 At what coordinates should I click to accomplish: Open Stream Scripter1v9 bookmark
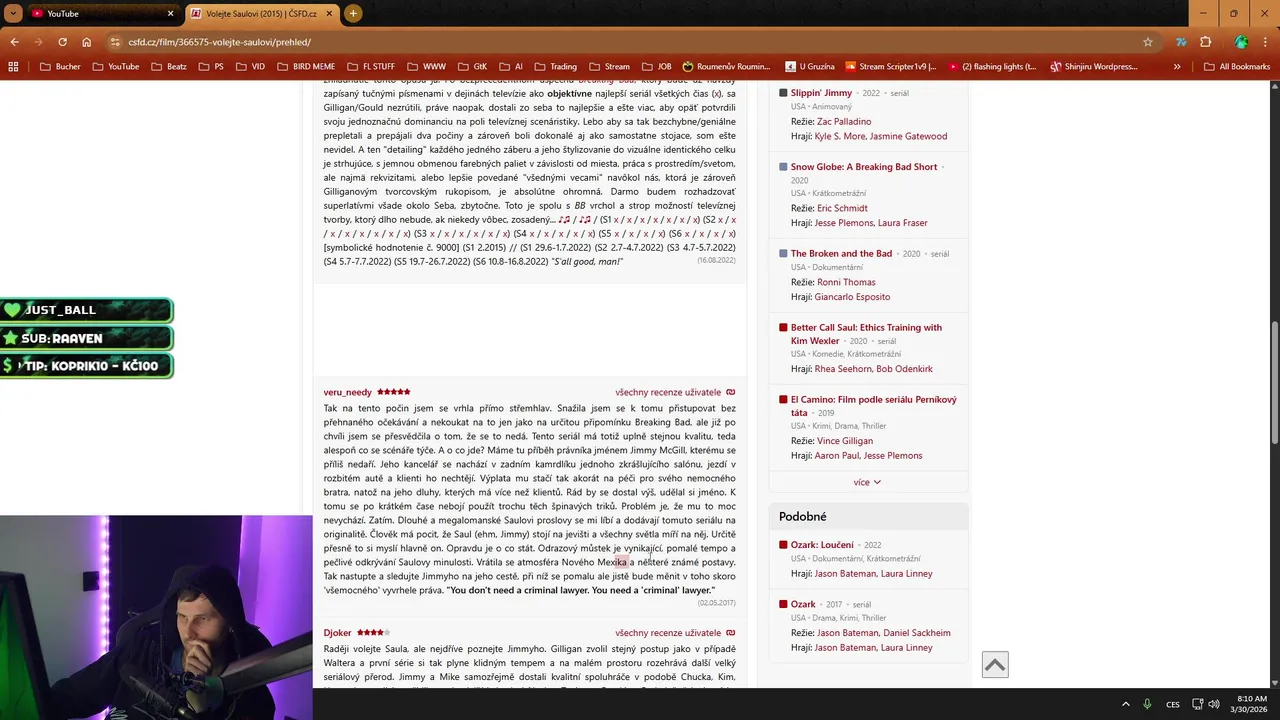(890, 67)
